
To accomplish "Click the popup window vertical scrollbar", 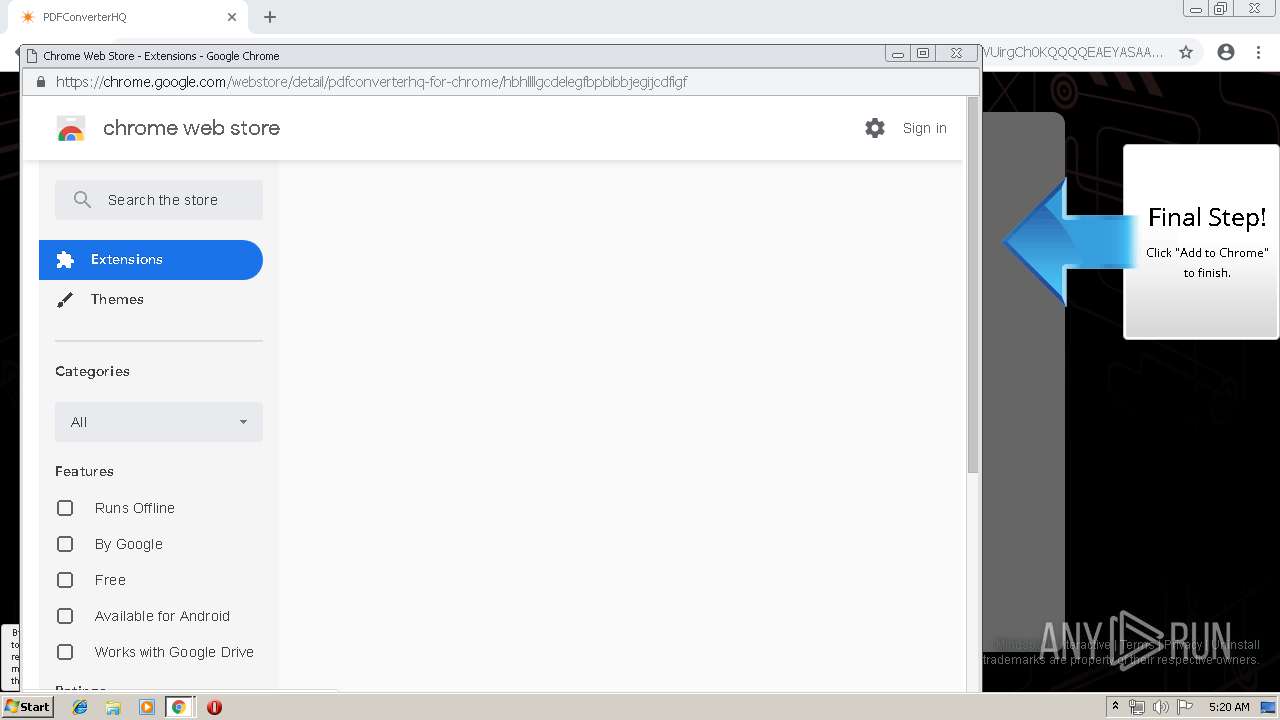I will (973, 285).
